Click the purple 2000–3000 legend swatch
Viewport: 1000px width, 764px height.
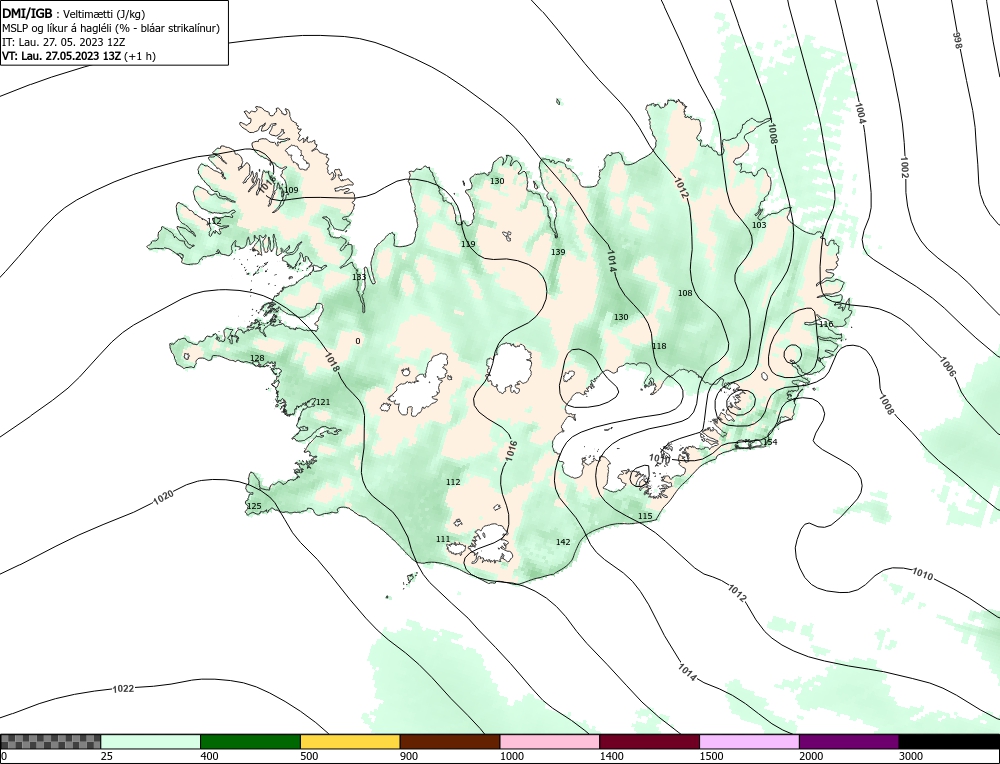(x=849, y=741)
